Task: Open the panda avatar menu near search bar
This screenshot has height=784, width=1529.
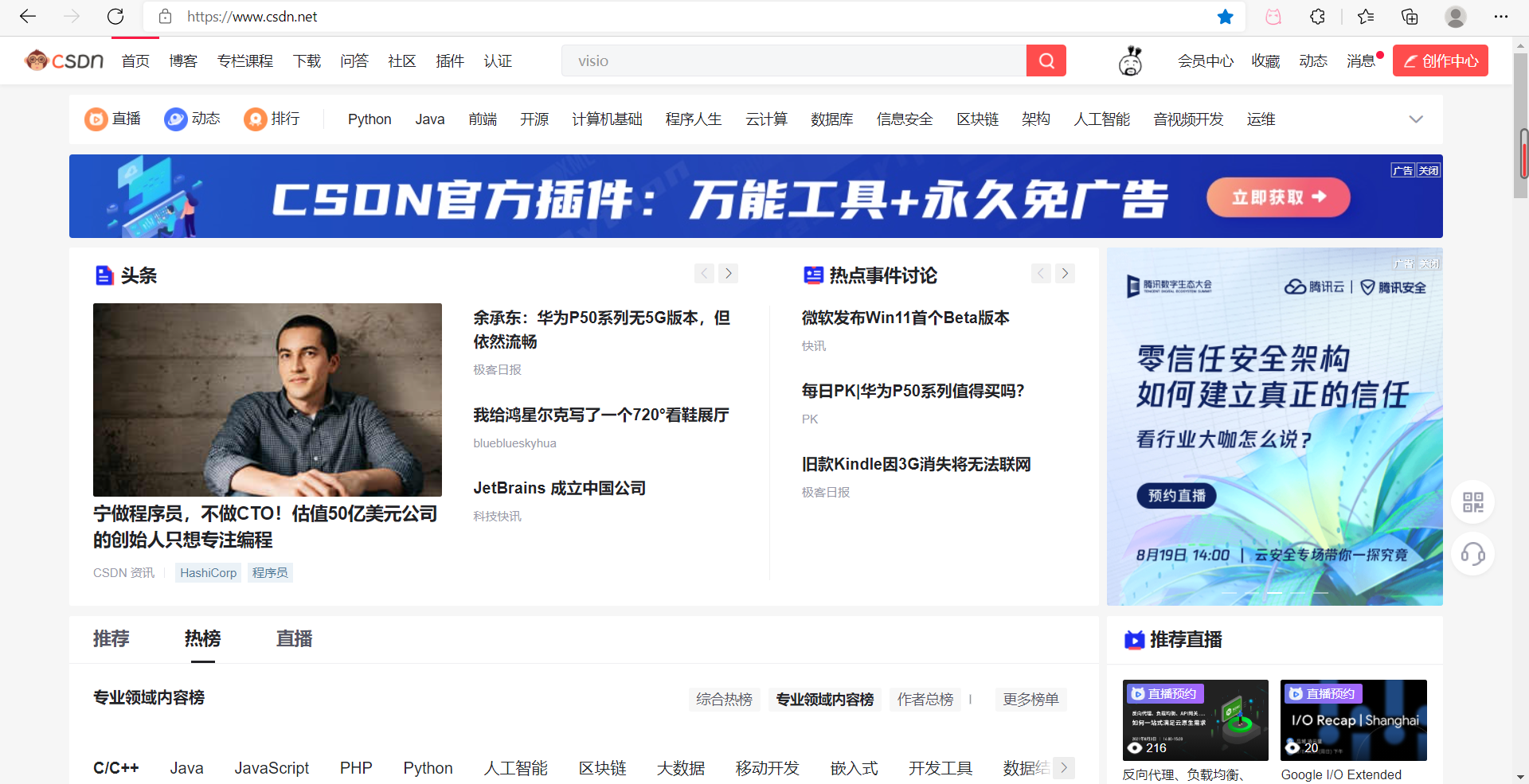Action: (1130, 60)
